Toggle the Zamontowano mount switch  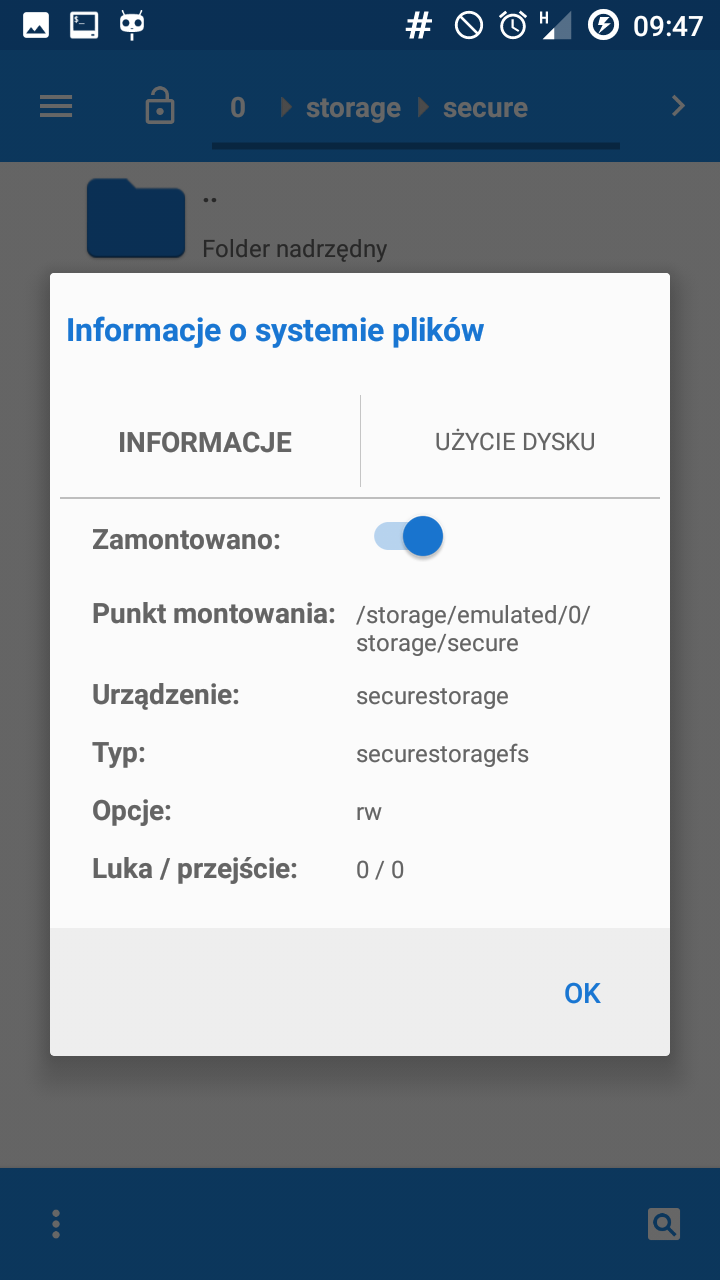point(409,537)
